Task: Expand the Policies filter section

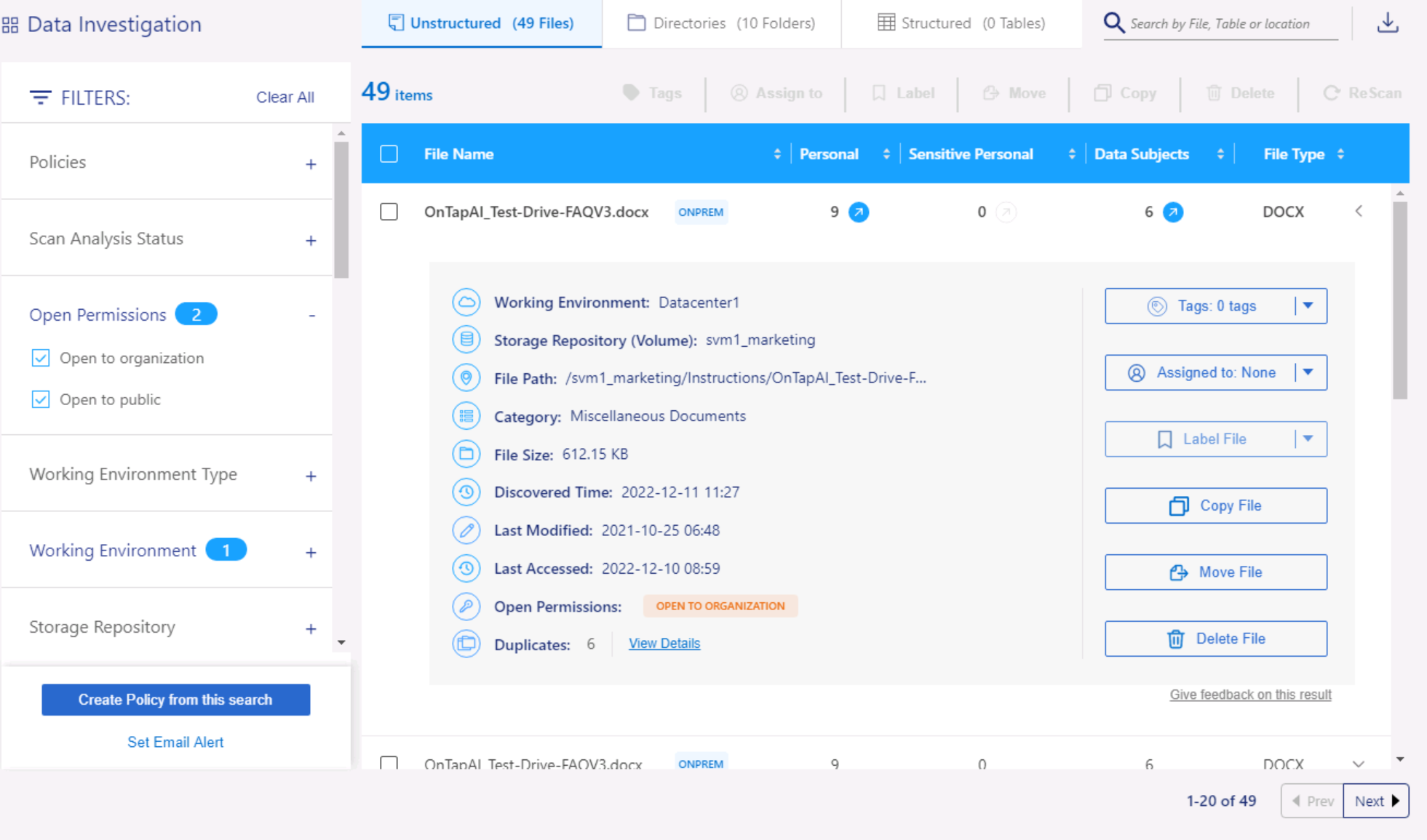Action: (x=311, y=164)
